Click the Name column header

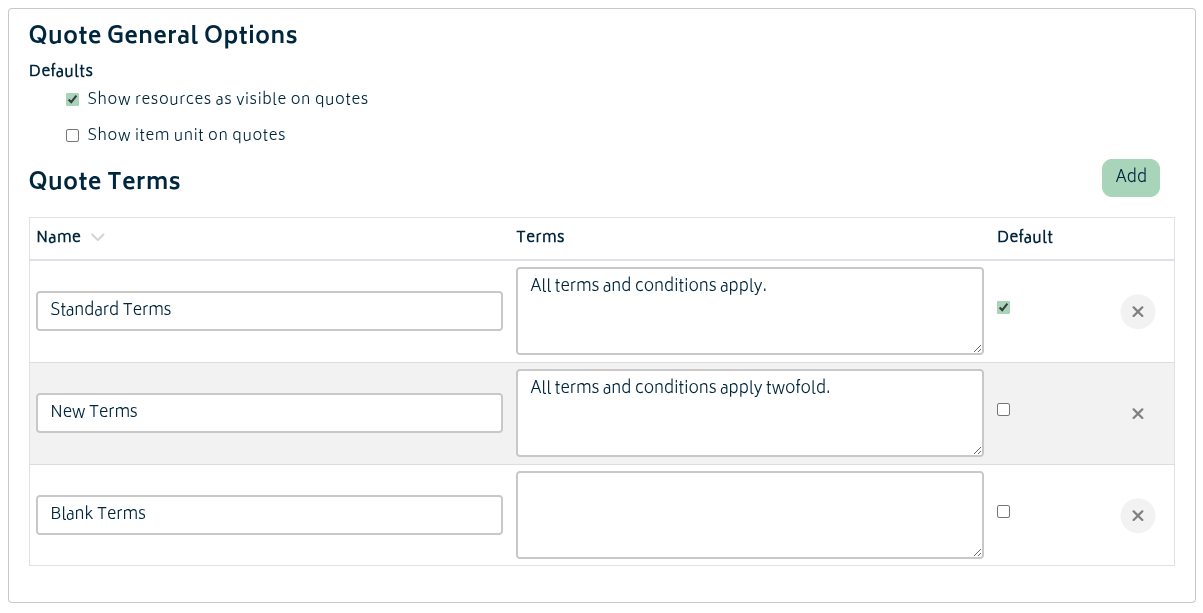[59, 237]
